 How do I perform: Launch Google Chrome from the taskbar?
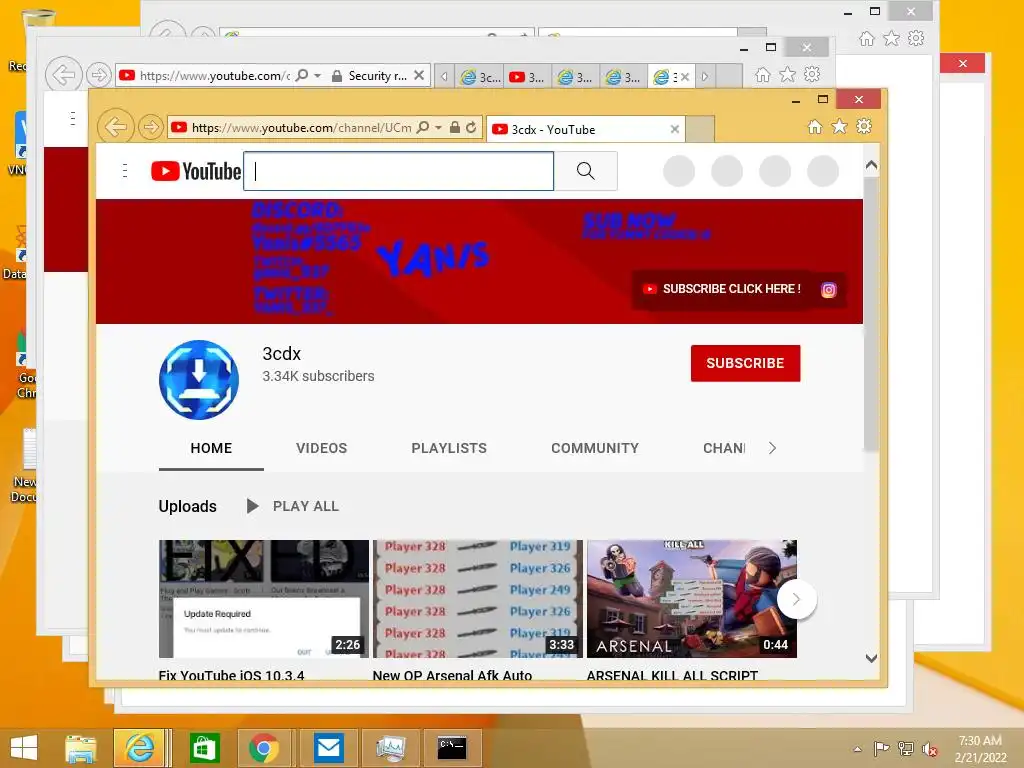tap(264, 748)
